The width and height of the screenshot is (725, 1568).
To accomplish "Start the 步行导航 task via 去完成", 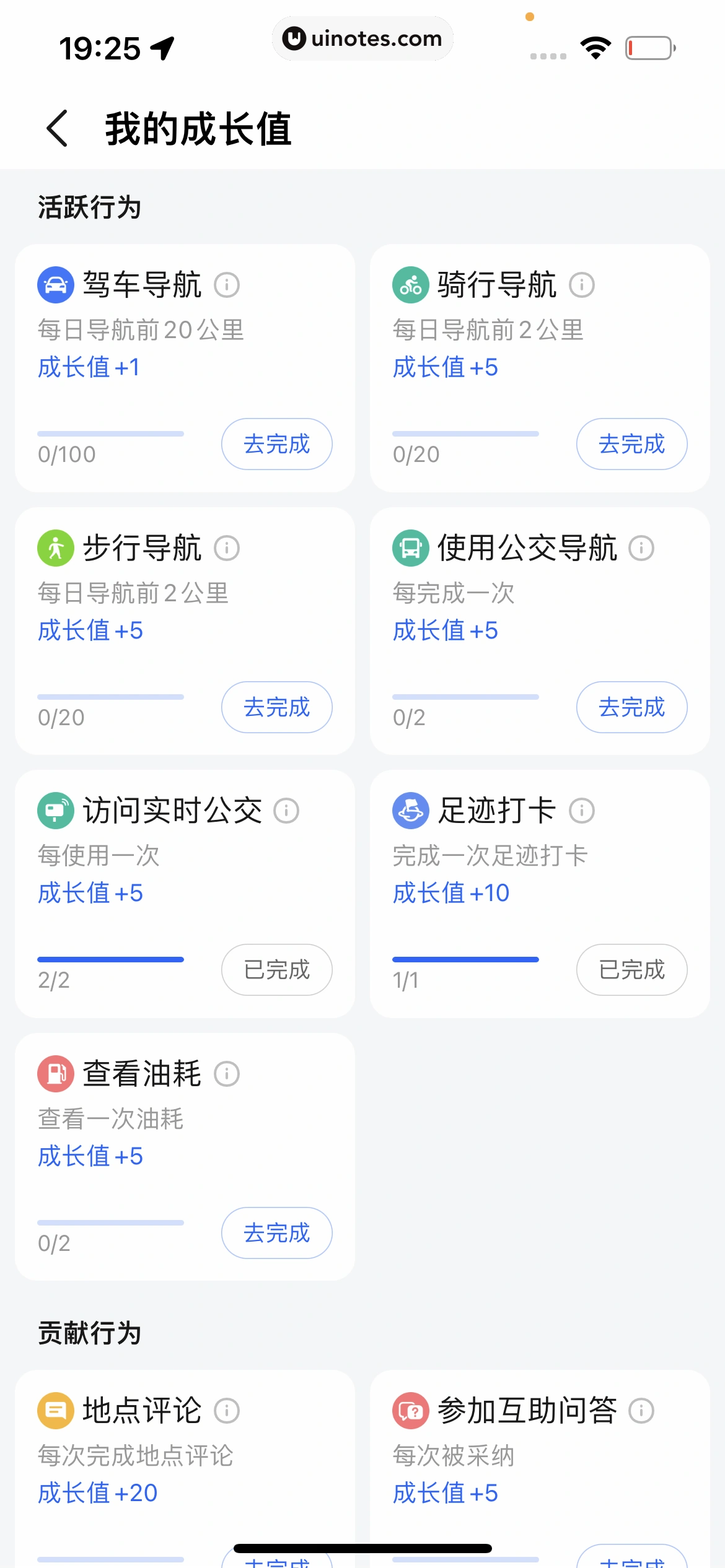I will (x=276, y=707).
